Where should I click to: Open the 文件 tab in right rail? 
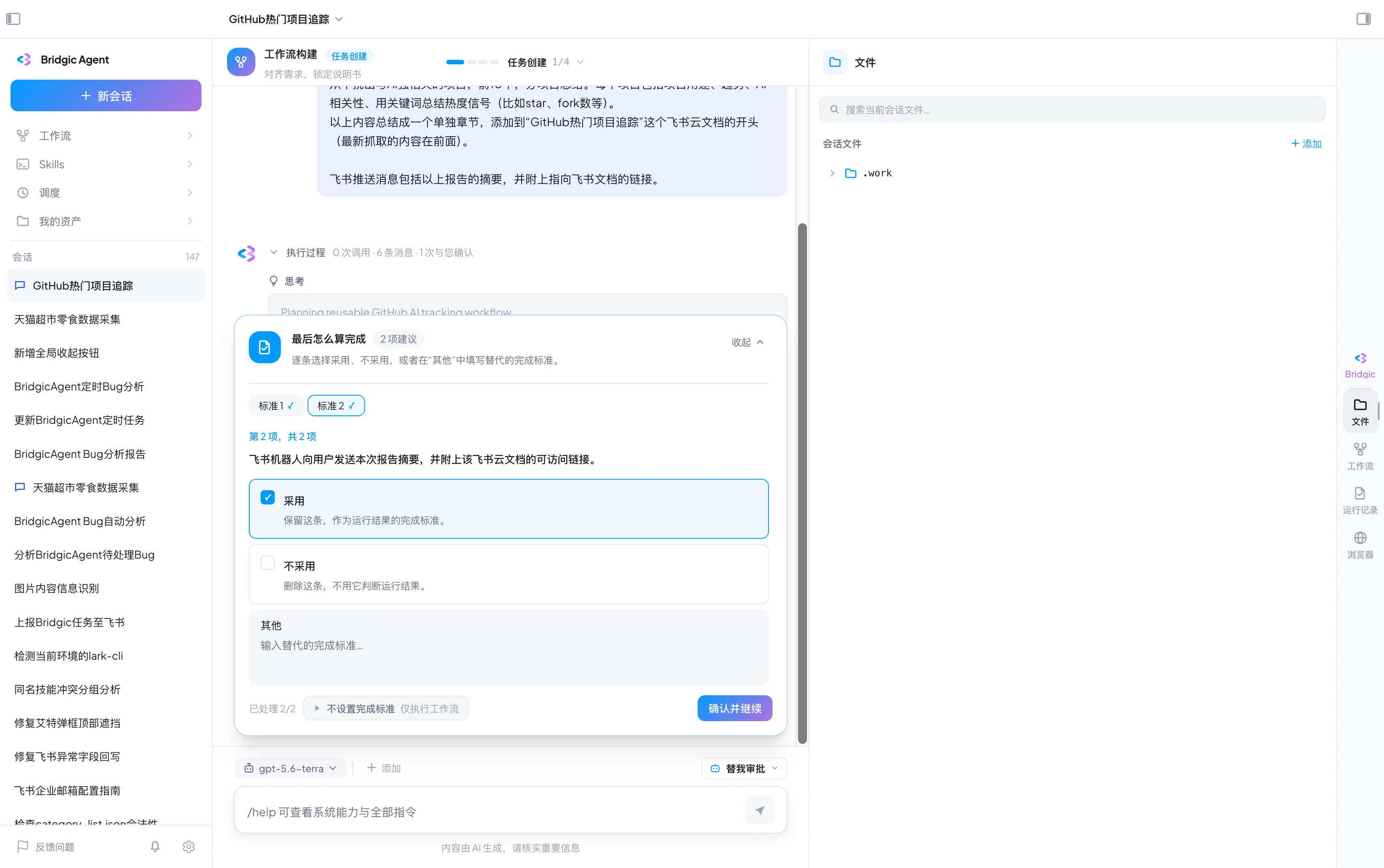click(x=1360, y=411)
